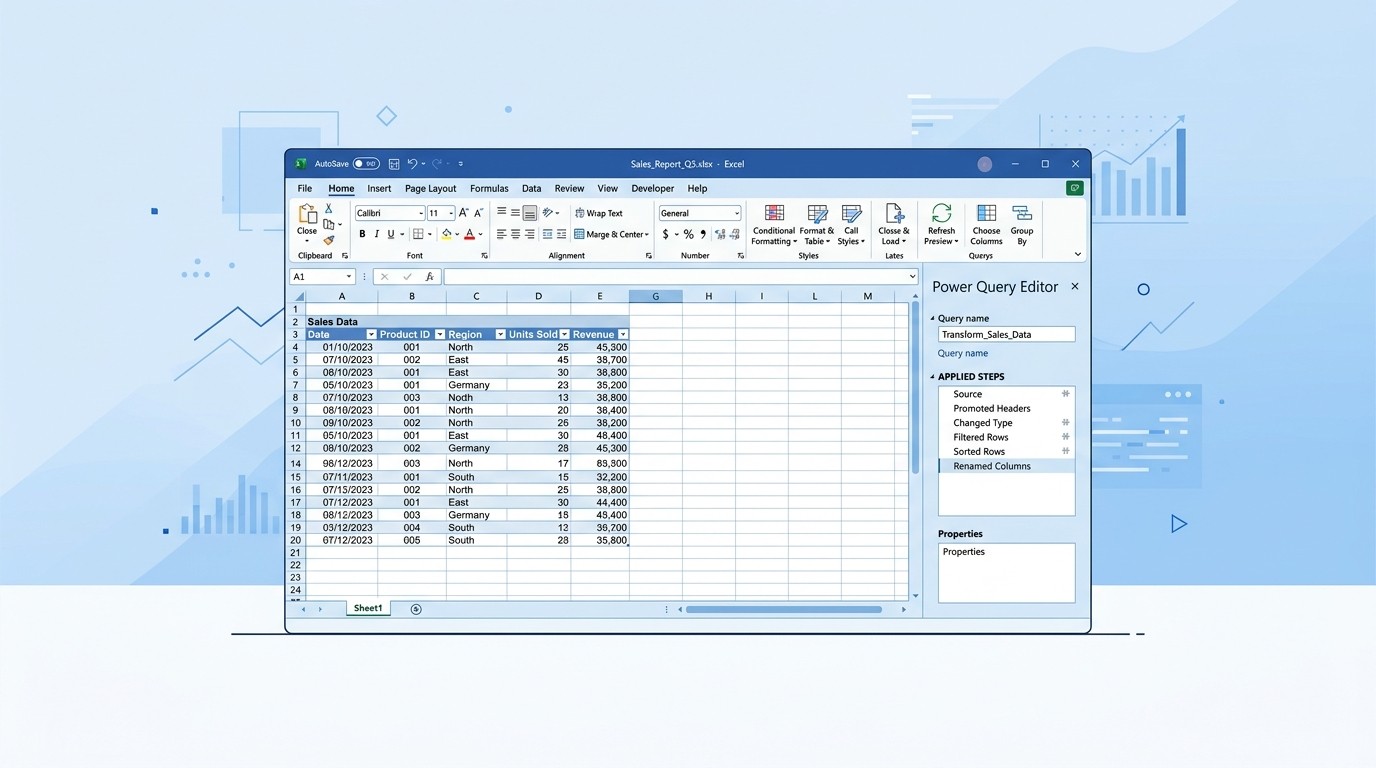Open the Customize Quick Access Toolbar arrow
The image size is (1376, 768).
pyautogui.click(x=461, y=164)
